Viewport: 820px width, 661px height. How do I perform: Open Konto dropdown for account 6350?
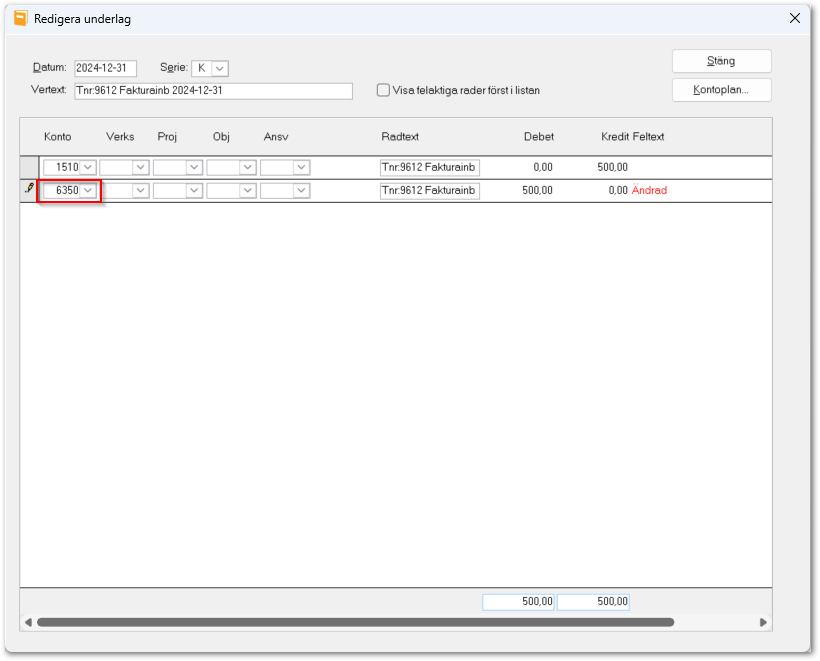pos(88,190)
